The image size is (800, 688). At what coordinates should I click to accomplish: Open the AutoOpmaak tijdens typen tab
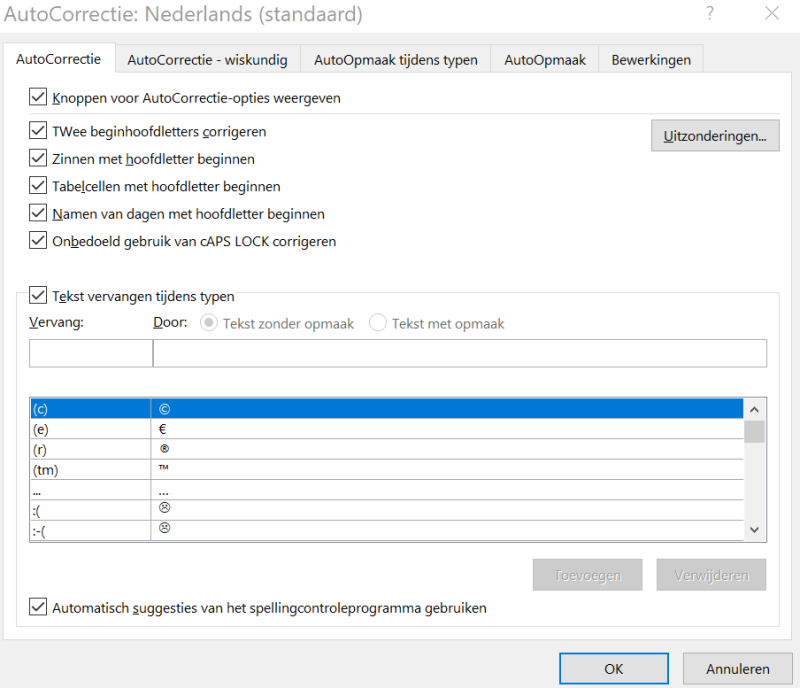pos(395,60)
